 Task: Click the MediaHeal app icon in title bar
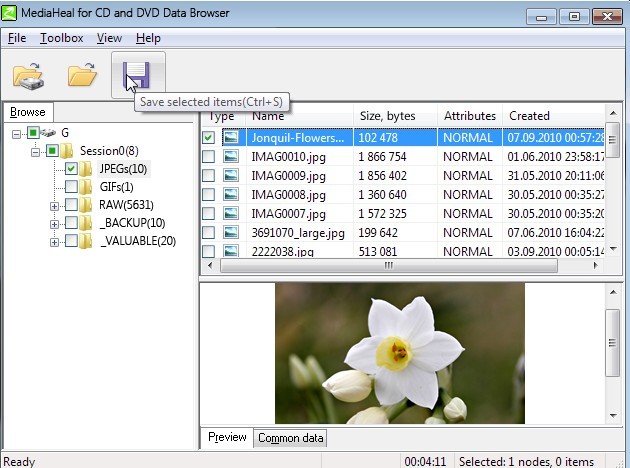9,12
